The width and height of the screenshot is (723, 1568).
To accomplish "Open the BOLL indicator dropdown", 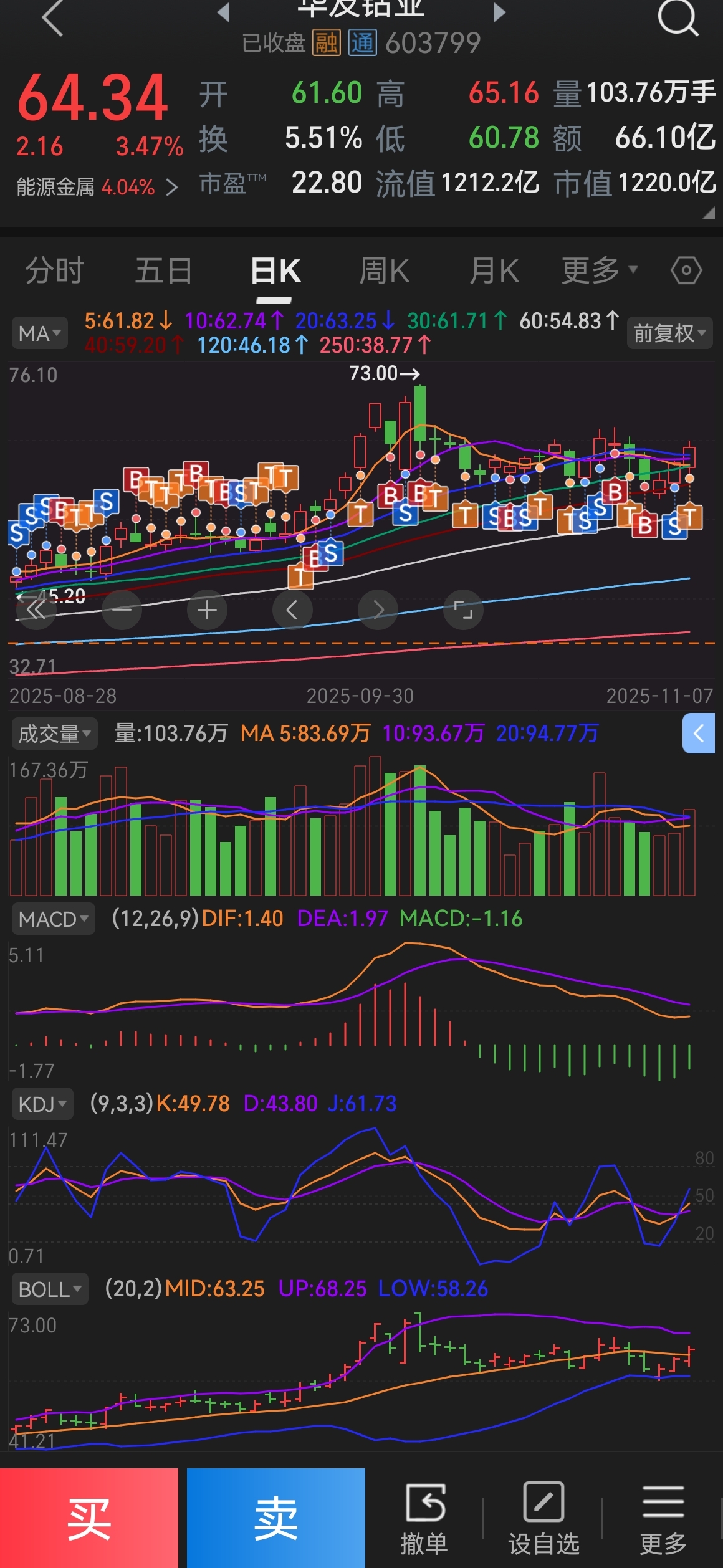I will pyautogui.click(x=50, y=1289).
